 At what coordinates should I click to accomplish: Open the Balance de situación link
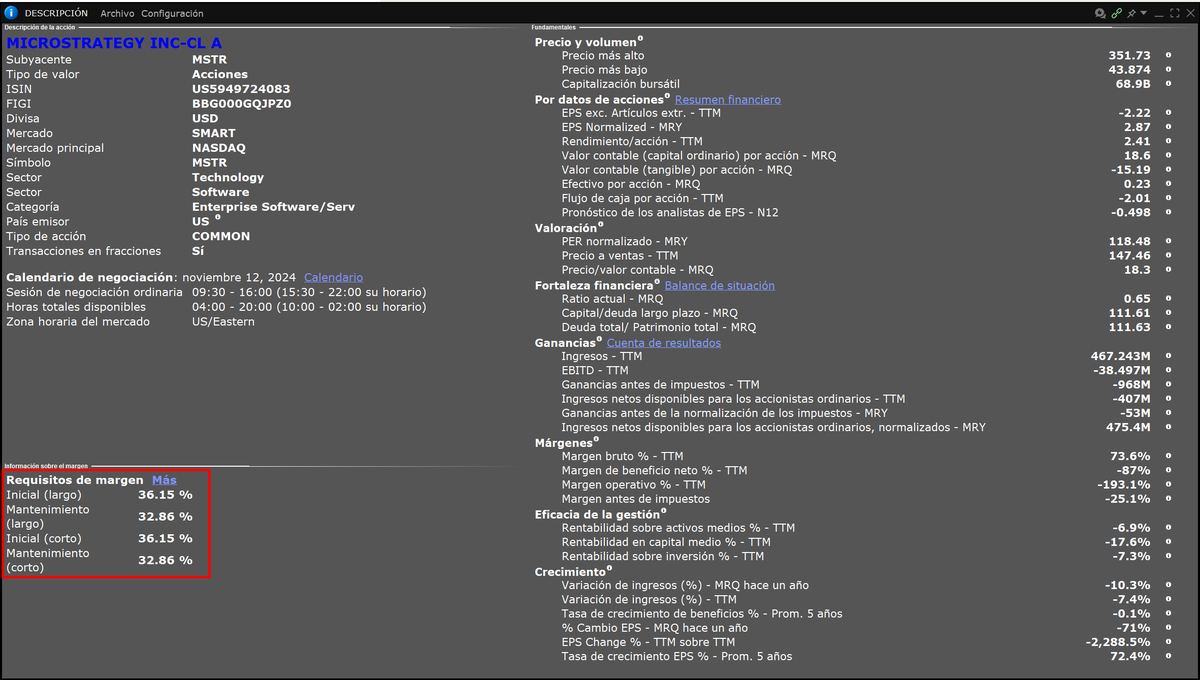point(720,286)
